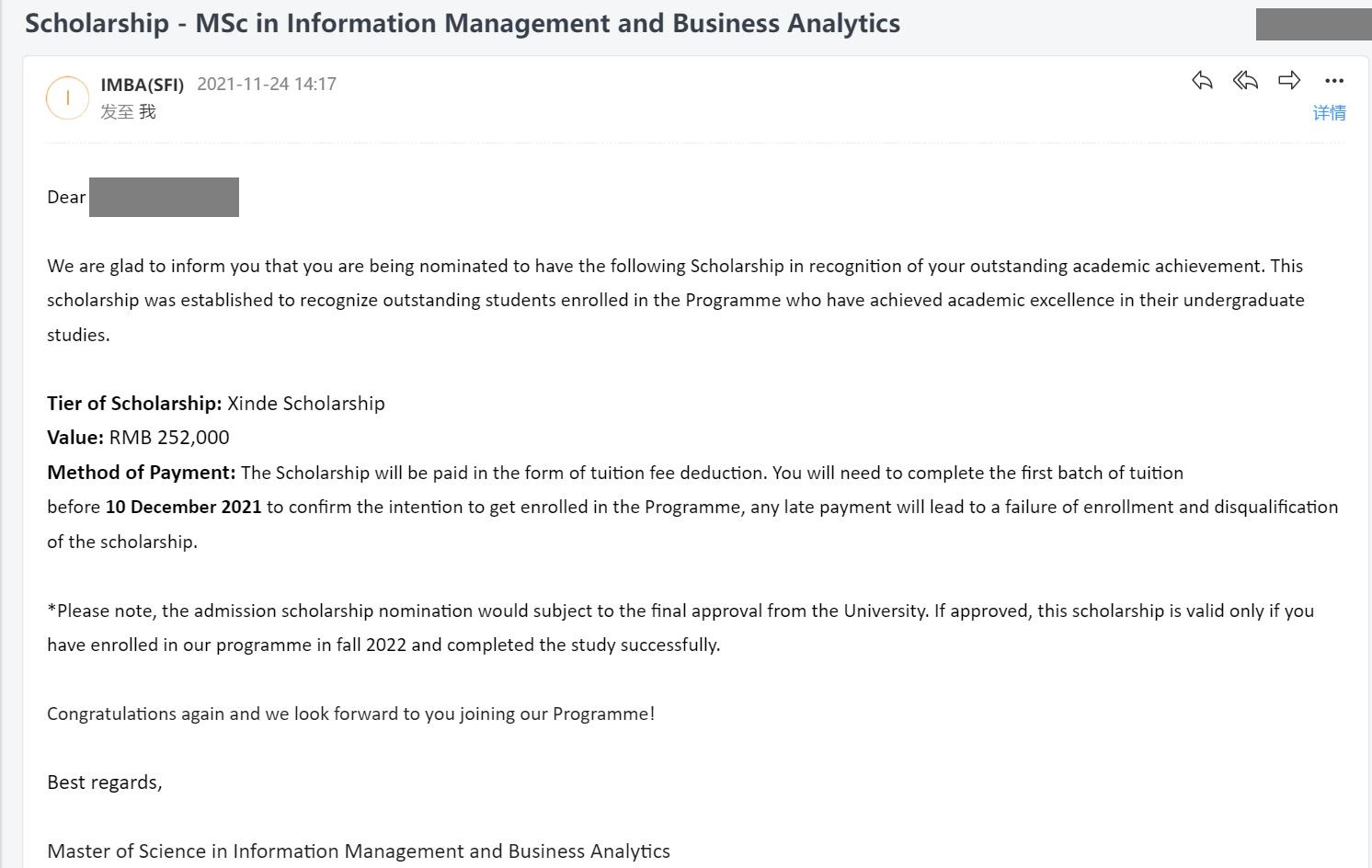Screen dimensions: 1372x868
Task: Click the email subject title
Action: (x=463, y=23)
